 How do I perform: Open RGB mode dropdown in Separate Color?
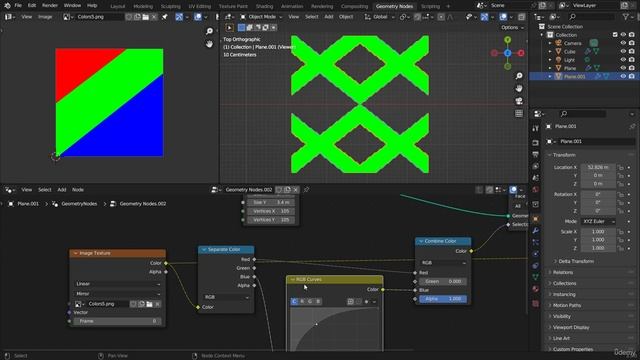click(x=226, y=297)
